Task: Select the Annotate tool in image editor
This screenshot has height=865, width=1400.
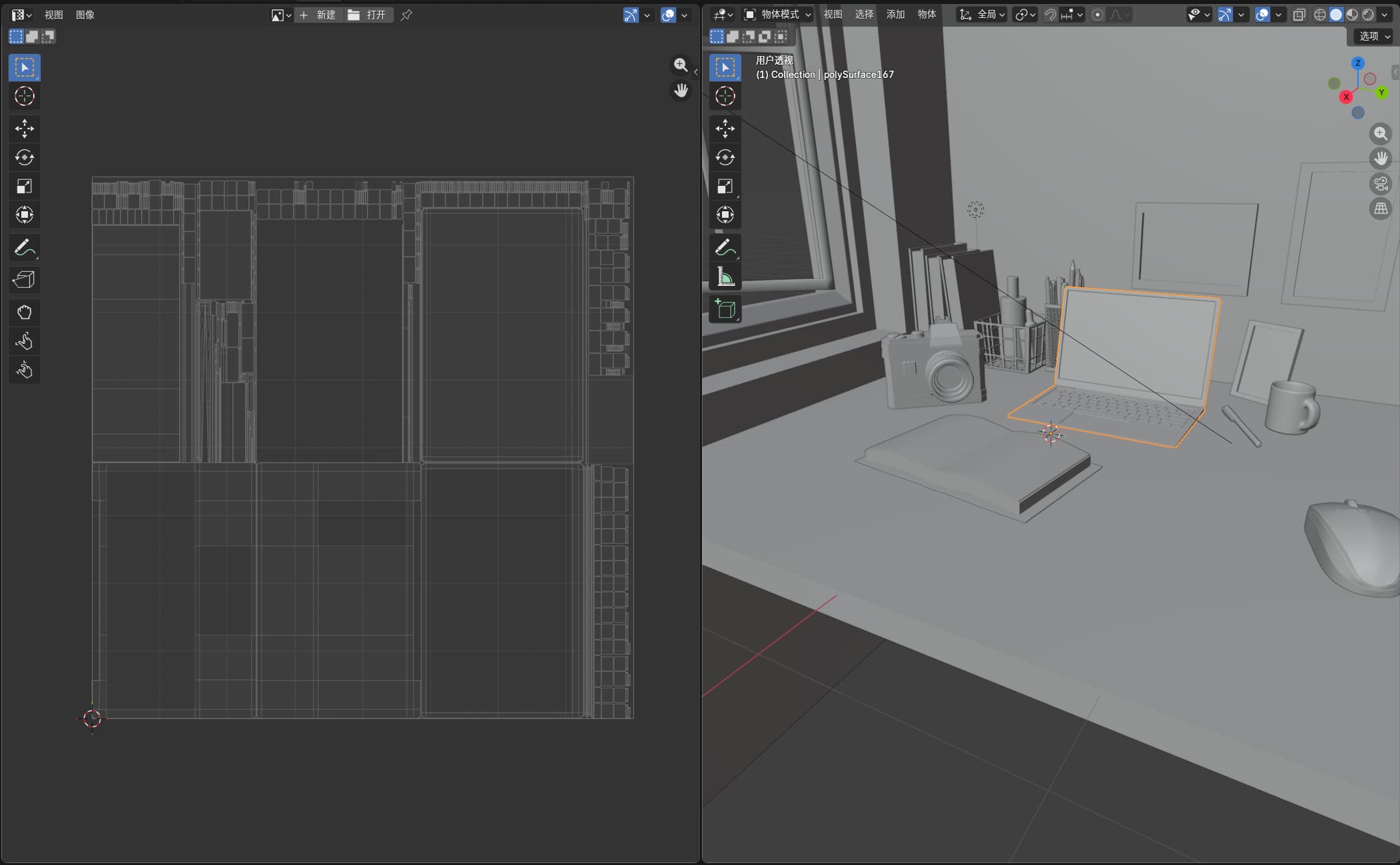Action: point(25,248)
